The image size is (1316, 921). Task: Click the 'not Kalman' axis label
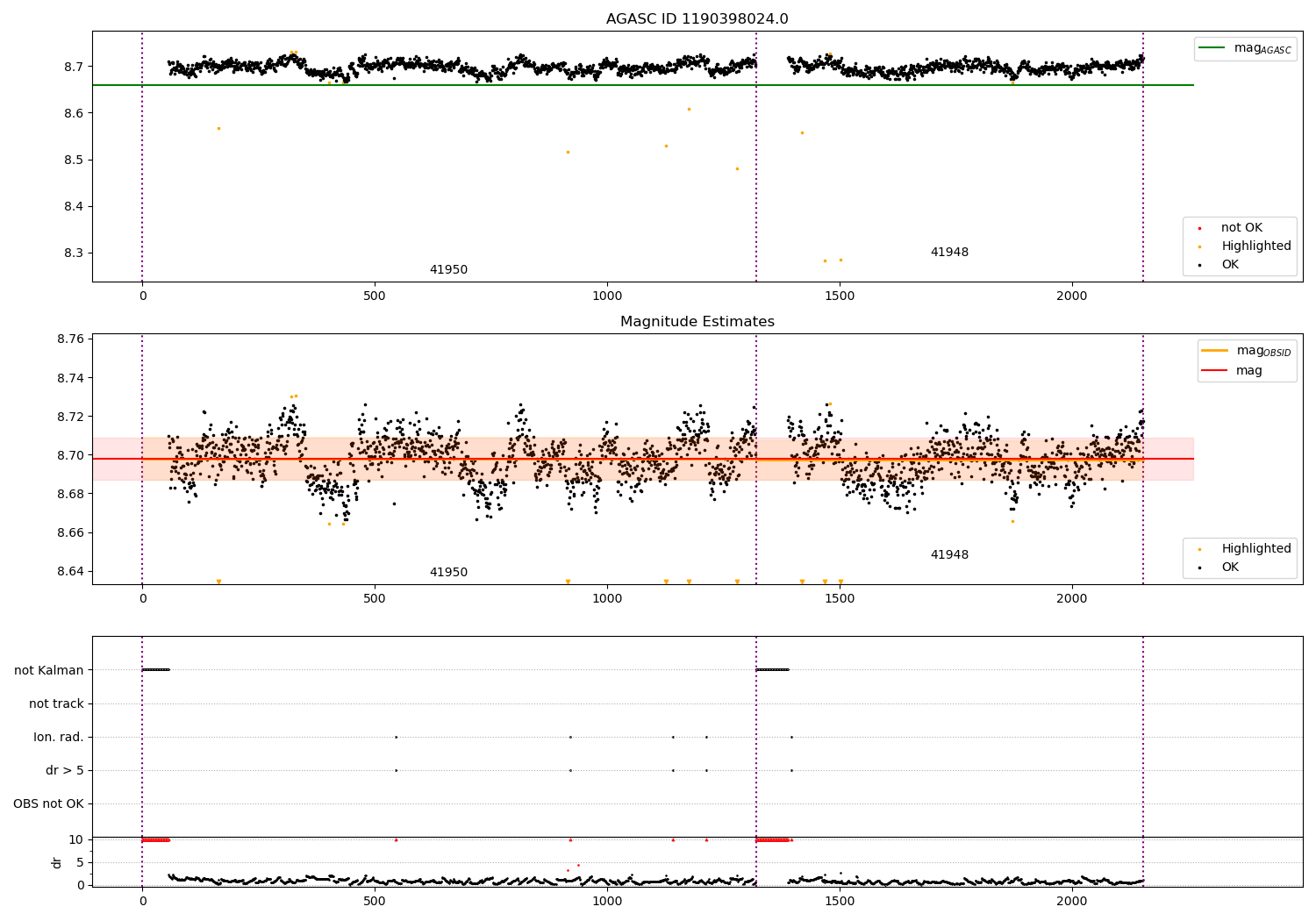coord(49,670)
